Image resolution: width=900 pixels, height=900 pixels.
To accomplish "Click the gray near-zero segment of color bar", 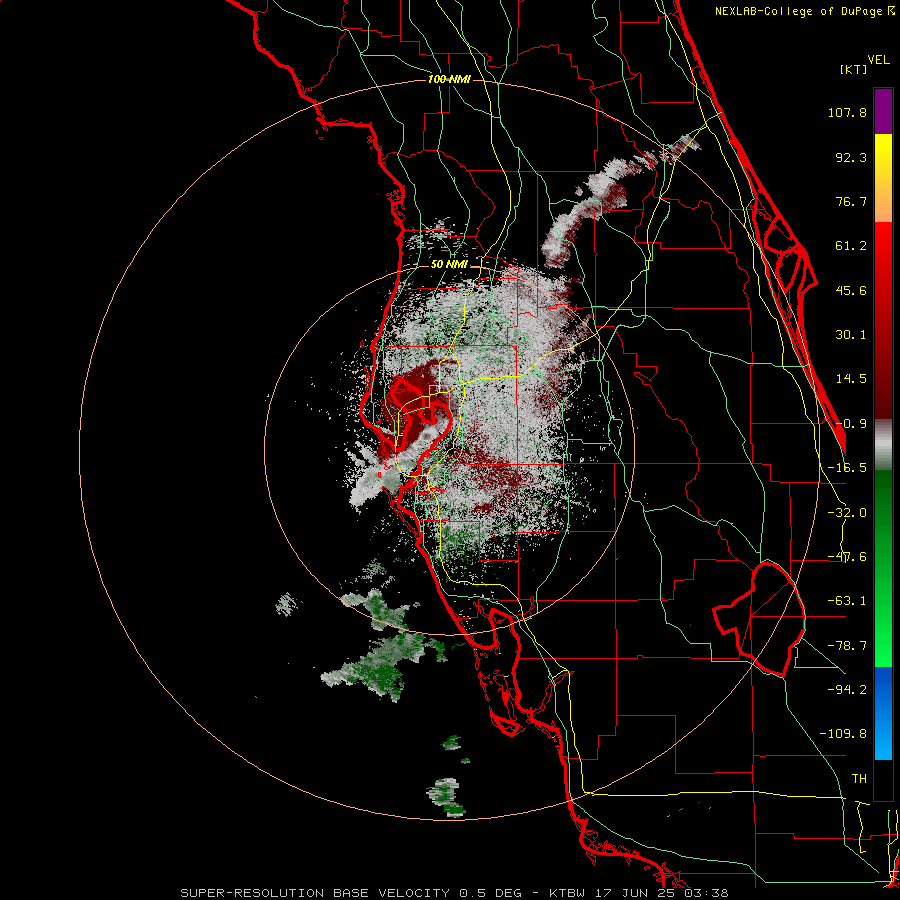I will tap(883, 444).
